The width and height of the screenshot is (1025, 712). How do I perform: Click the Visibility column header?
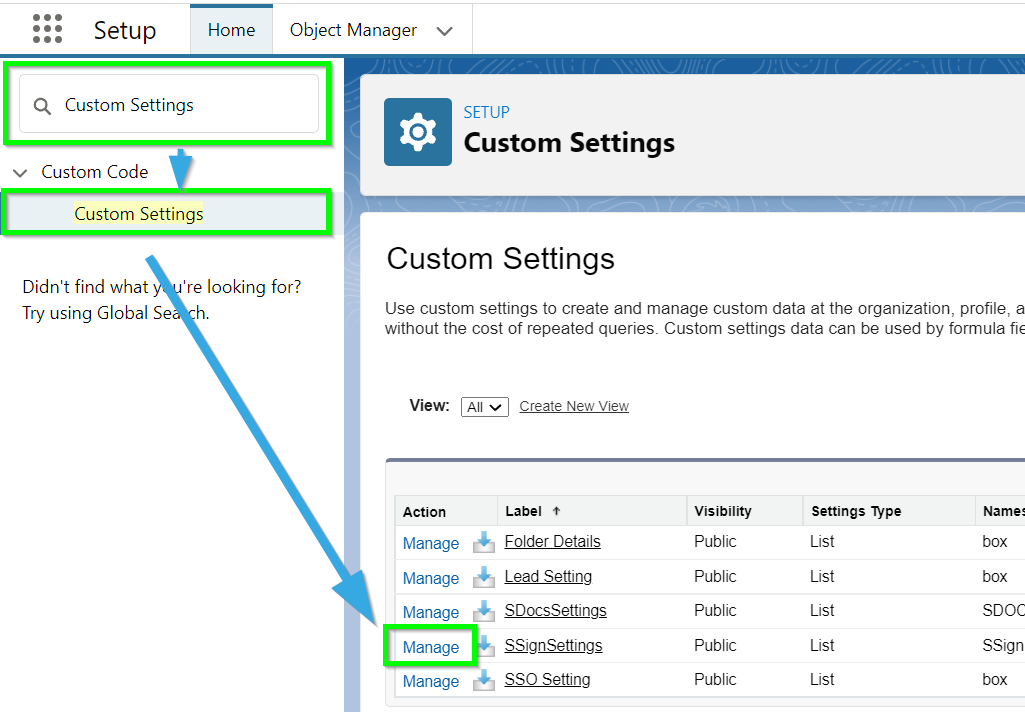click(723, 511)
